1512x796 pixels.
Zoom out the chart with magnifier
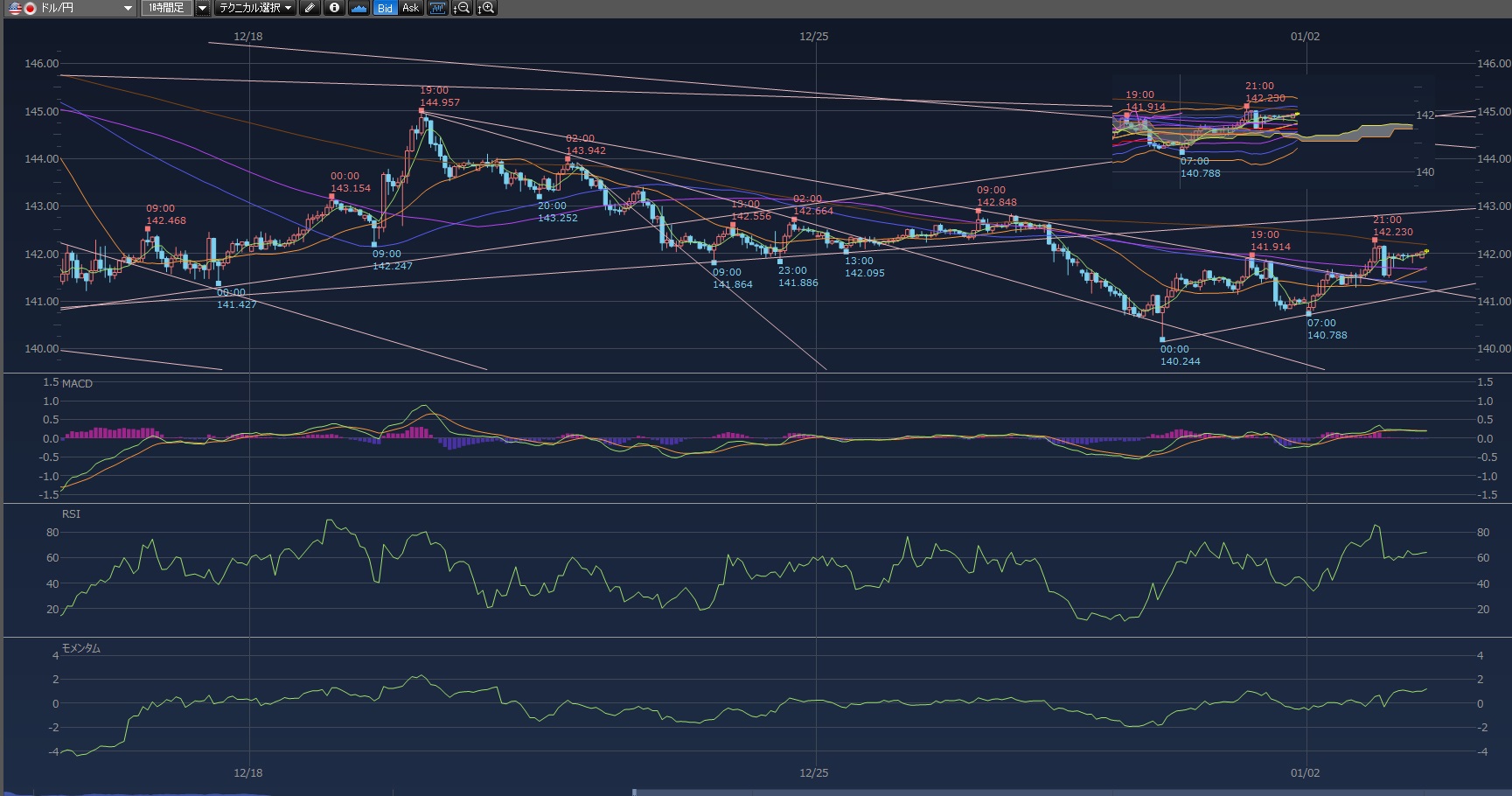coord(462,8)
